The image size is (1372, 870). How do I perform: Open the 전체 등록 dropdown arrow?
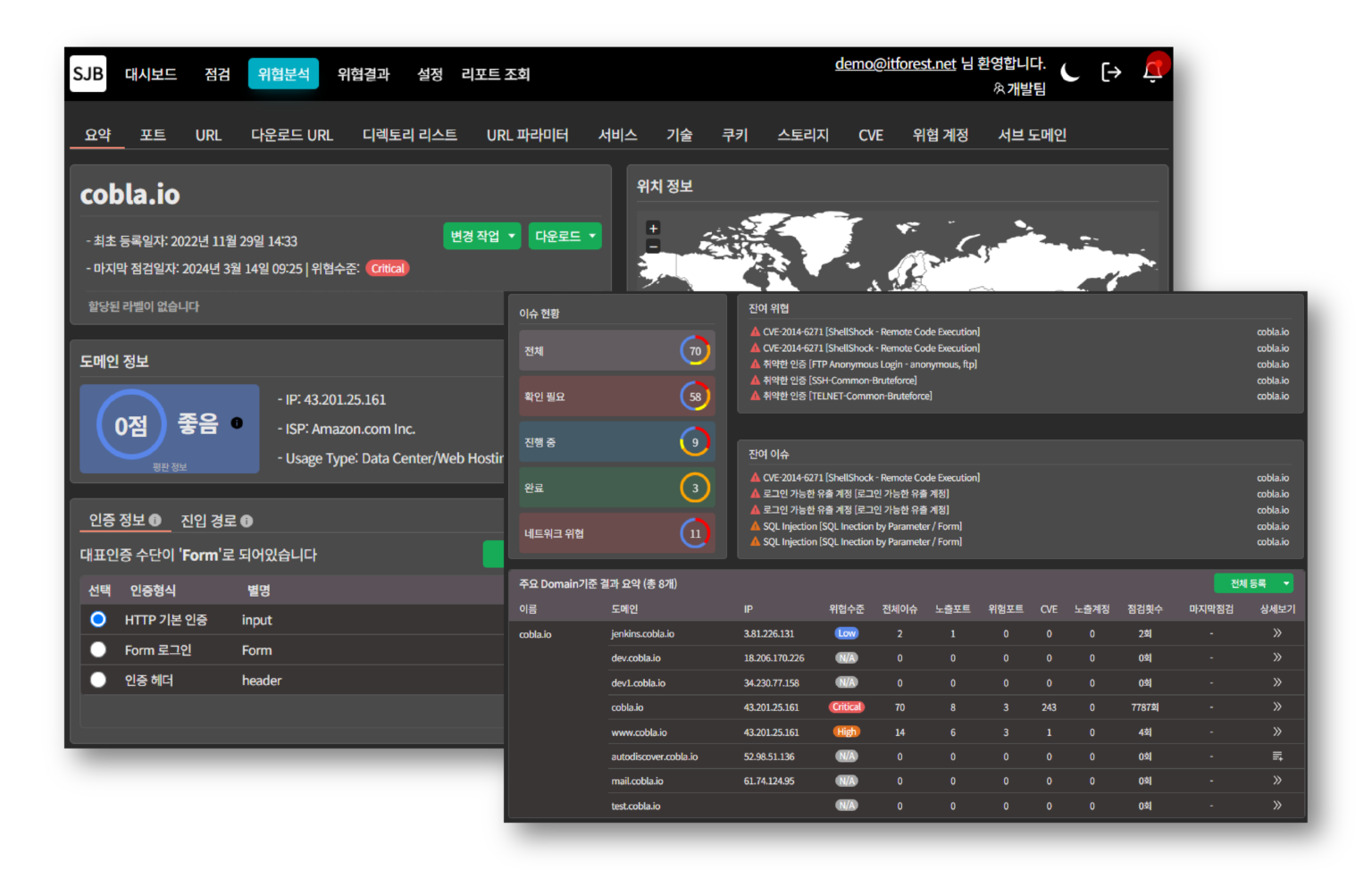[x=1286, y=583]
